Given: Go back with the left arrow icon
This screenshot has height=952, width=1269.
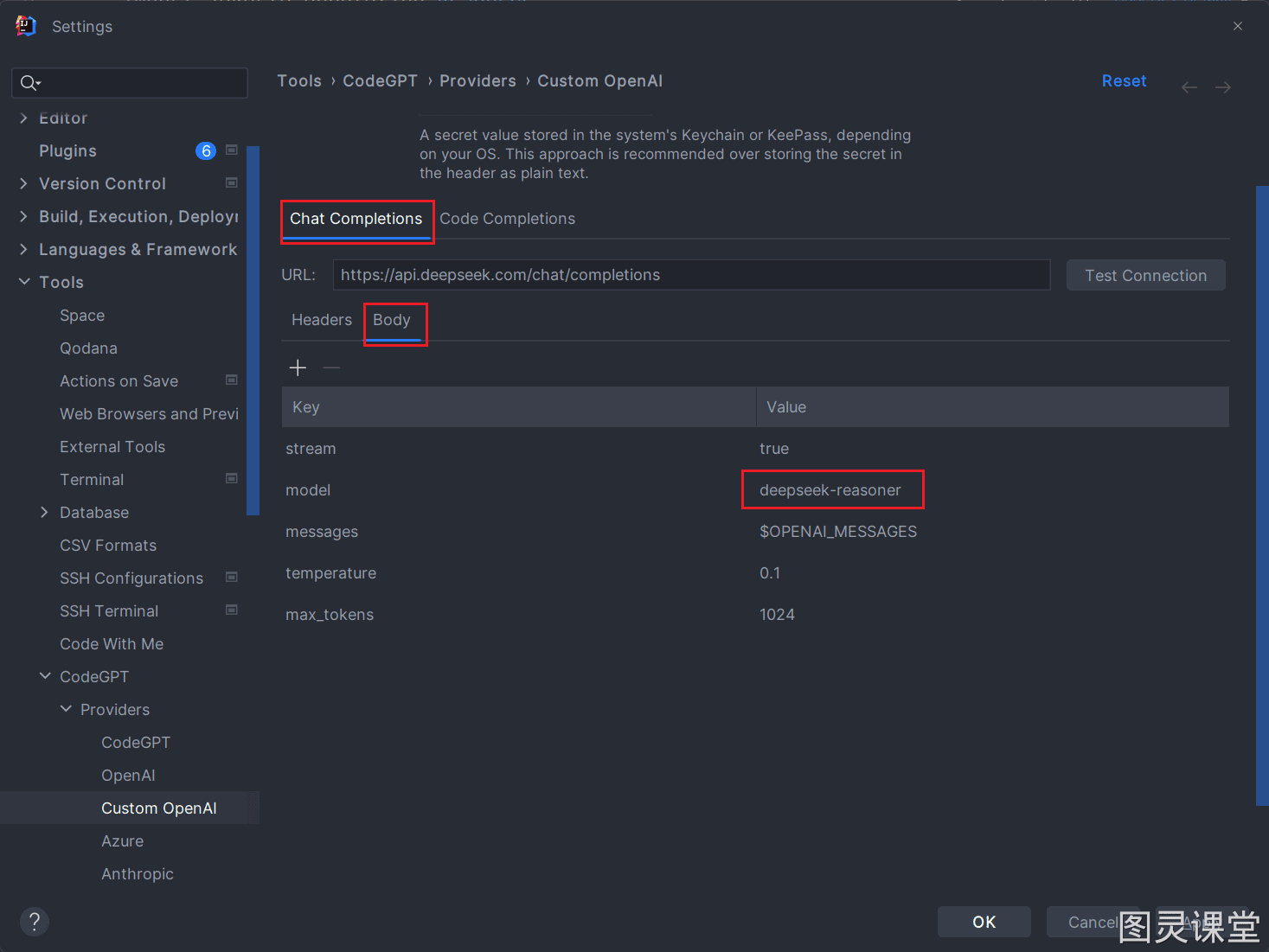Looking at the screenshot, I should pyautogui.click(x=1189, y=87).
